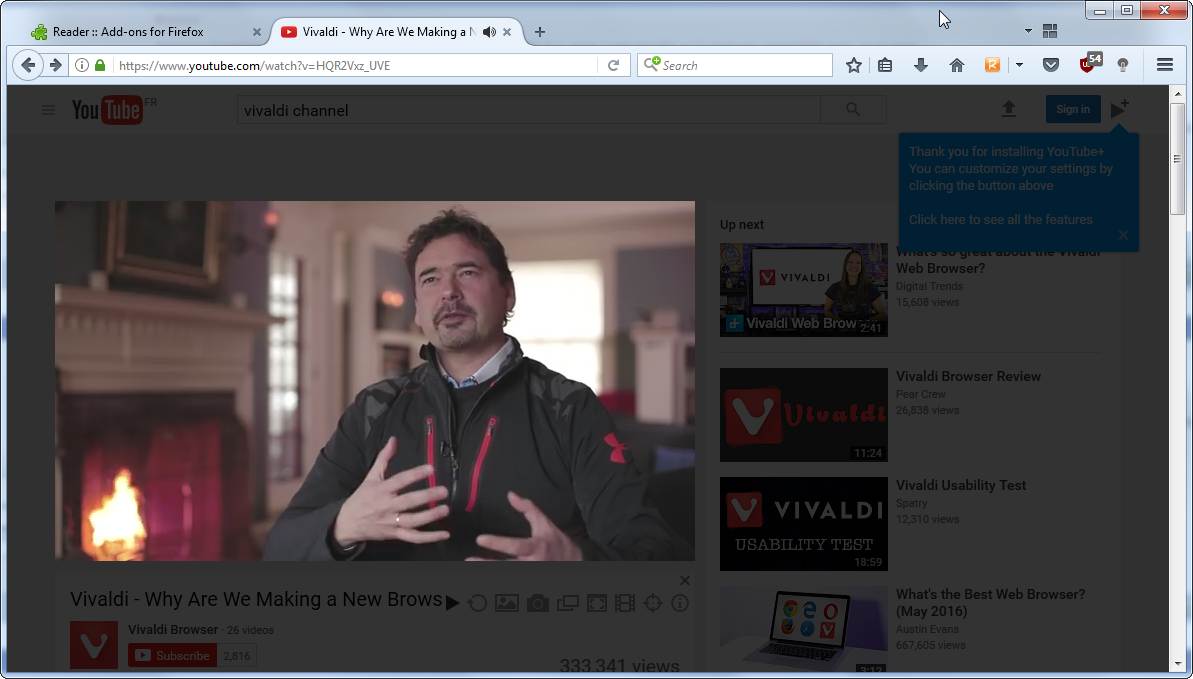Open the uBlock Origin shield icon
Image resolution: width=1193 pixels, height=679 pixels.
pyautogui.click(x=1087, y=65)
